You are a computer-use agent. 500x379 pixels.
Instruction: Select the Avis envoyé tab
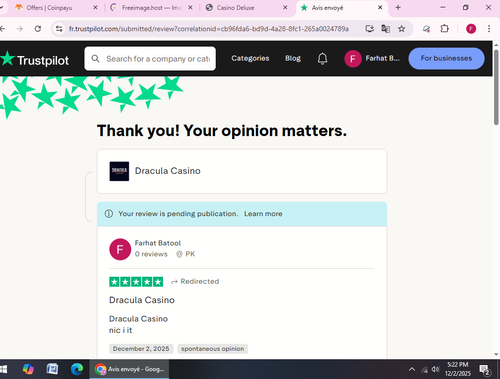click(327, 8)
